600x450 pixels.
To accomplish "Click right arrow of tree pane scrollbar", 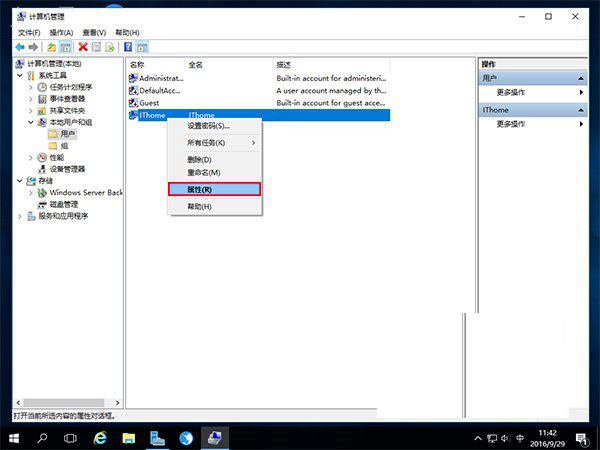I will 117,403.
